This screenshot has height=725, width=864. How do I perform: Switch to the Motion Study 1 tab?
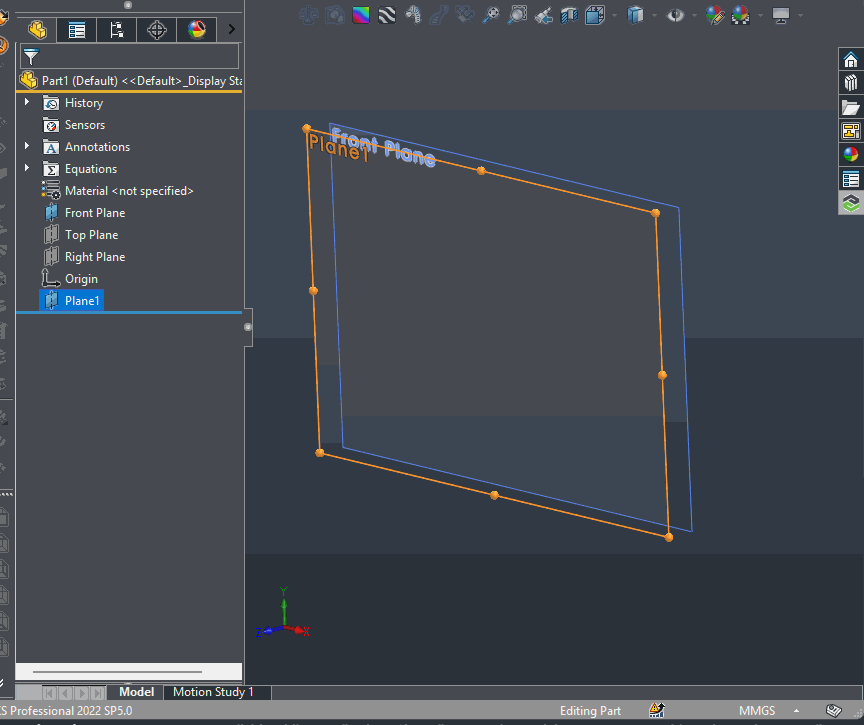213,692
